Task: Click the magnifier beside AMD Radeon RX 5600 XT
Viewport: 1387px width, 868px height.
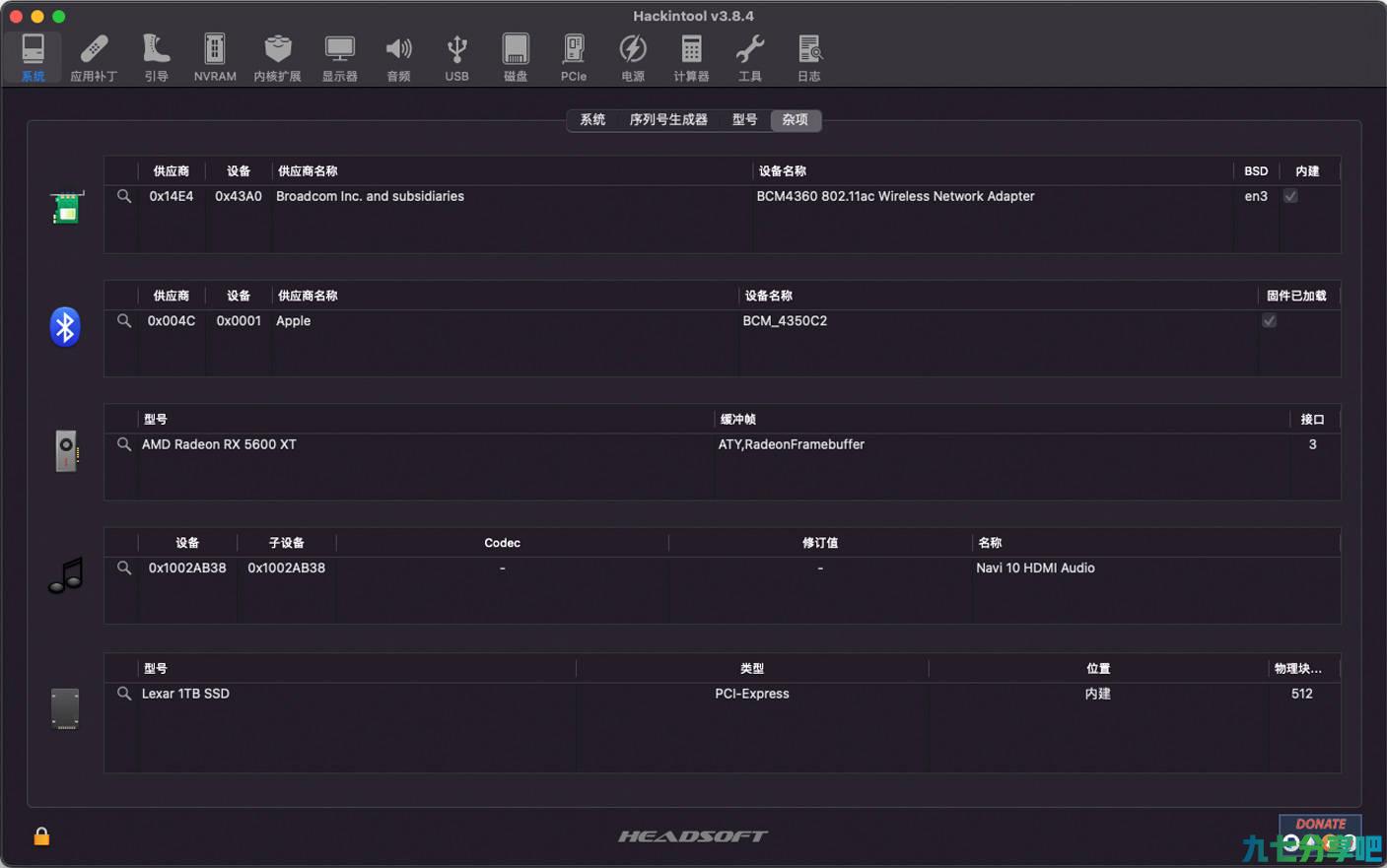Action: 124,444
